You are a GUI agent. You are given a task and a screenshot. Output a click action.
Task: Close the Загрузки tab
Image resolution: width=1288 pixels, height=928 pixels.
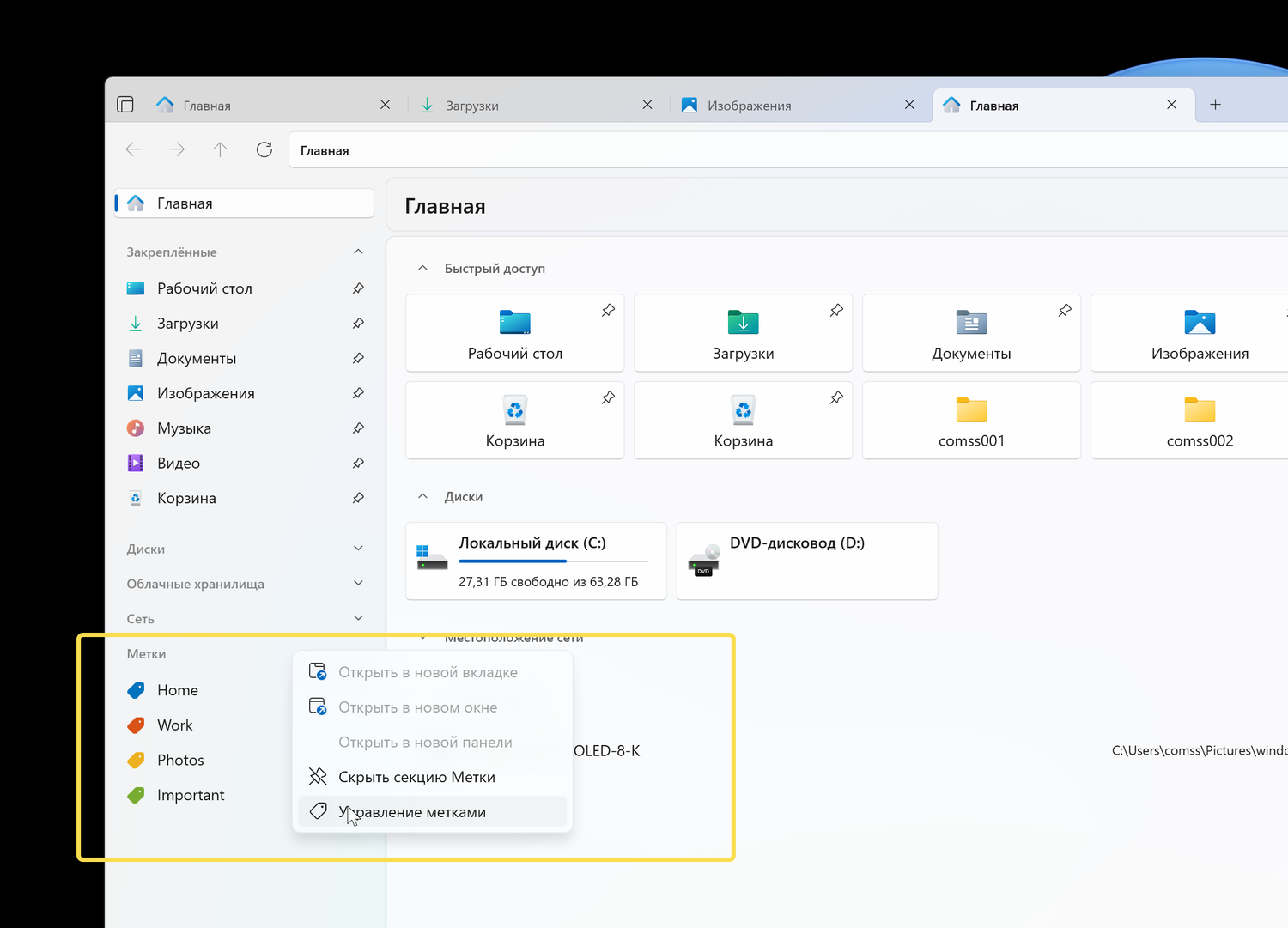(x=647, y=105)
